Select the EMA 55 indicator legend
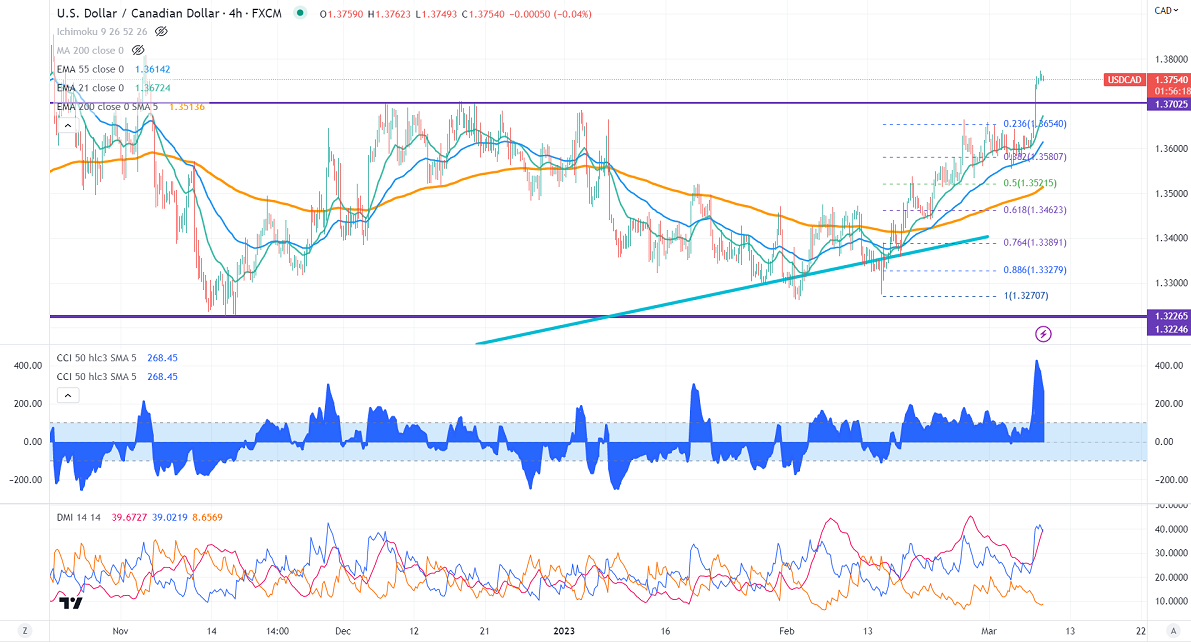Viewport: 1191px width, 643px height. coord(89,69)
